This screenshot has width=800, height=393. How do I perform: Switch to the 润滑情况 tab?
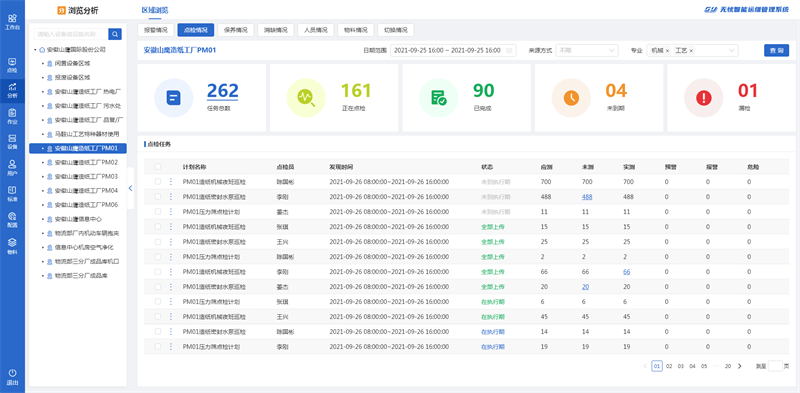click(276, 30)
